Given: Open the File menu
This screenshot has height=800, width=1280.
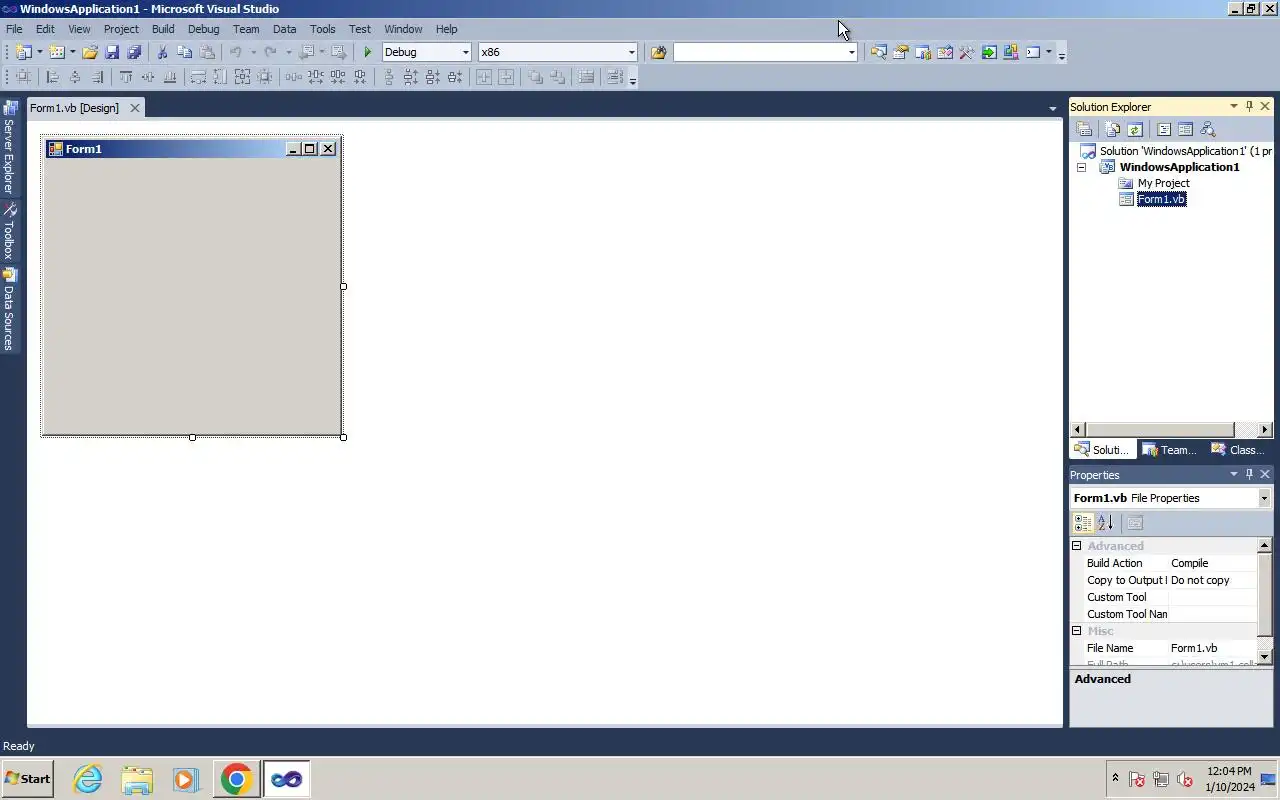Looking at the screenshot, I should tap(14, 29).
